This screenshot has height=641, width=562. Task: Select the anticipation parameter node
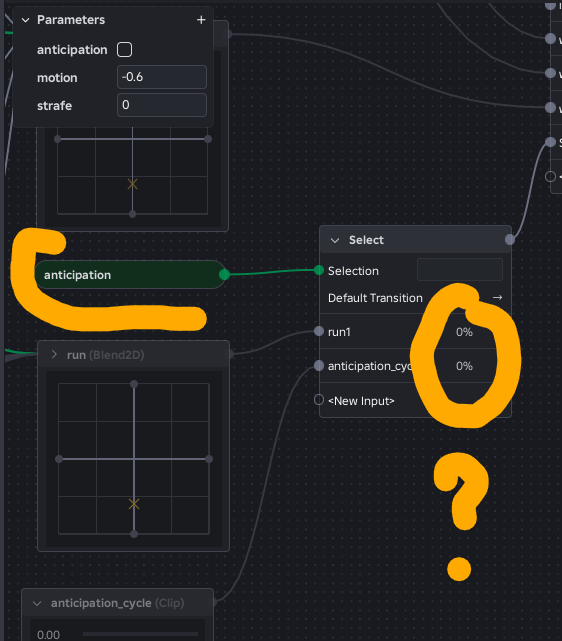pyautogui.click(x=129, y=275)
